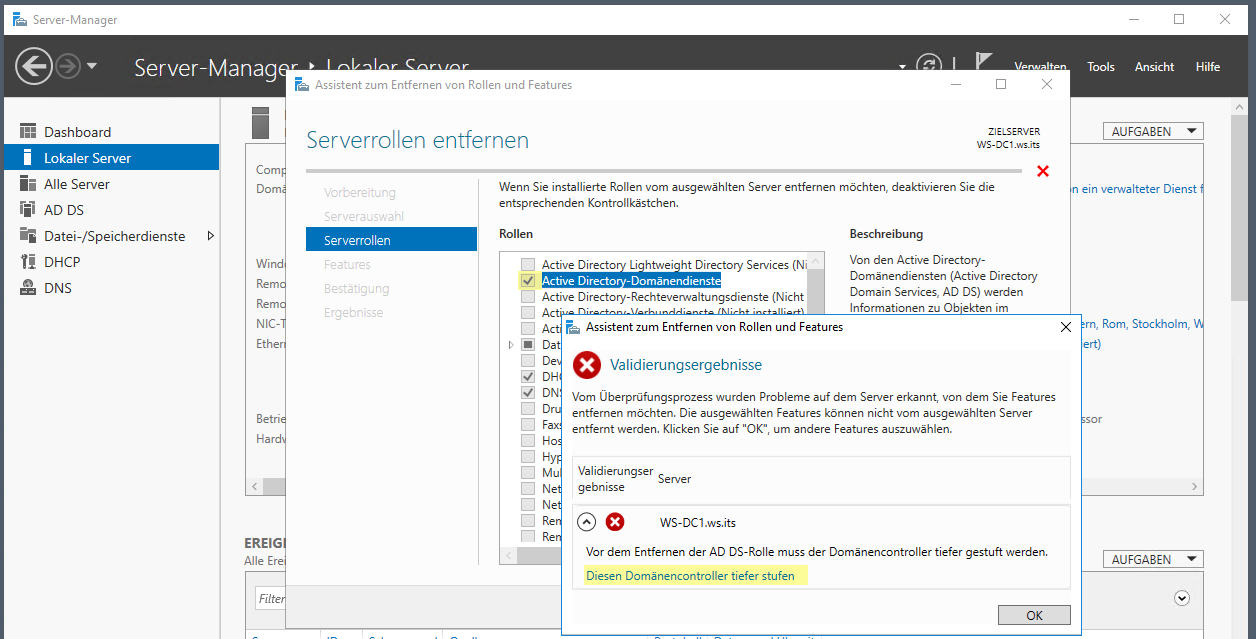The height and width of the screenshot is (639, 1256).
Task: Toggle the Active Directory-Verbunddienste checkbox
Action: point(528,313)
